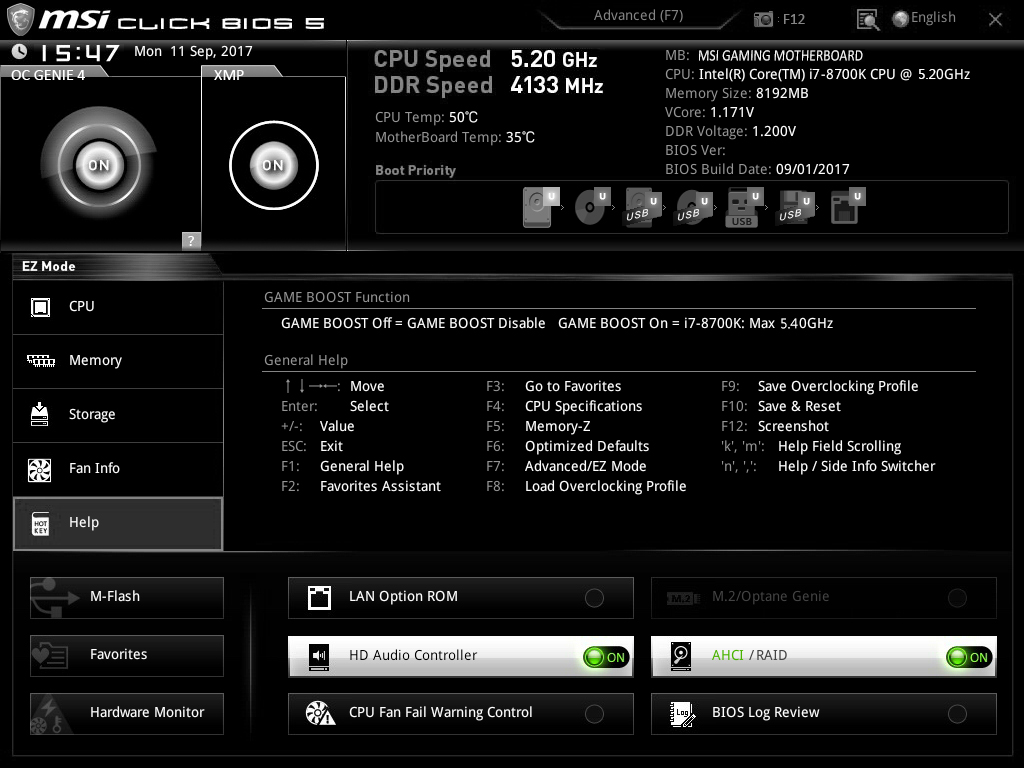Viewport: 1024px width, 768px height.
Task: Switch to the XMP tab
Action: (x=229, y=75)
